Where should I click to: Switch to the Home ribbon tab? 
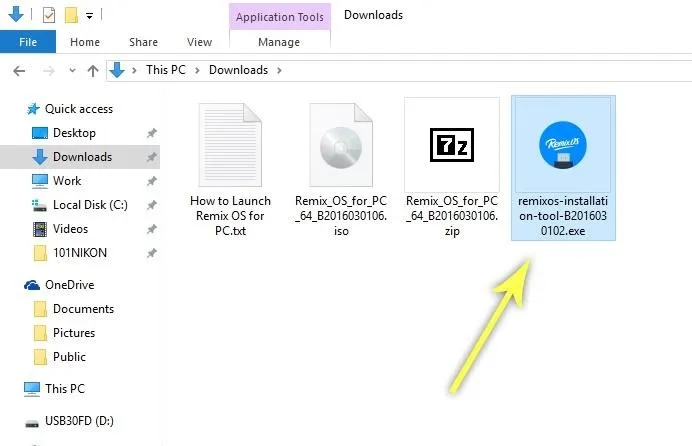85,42
